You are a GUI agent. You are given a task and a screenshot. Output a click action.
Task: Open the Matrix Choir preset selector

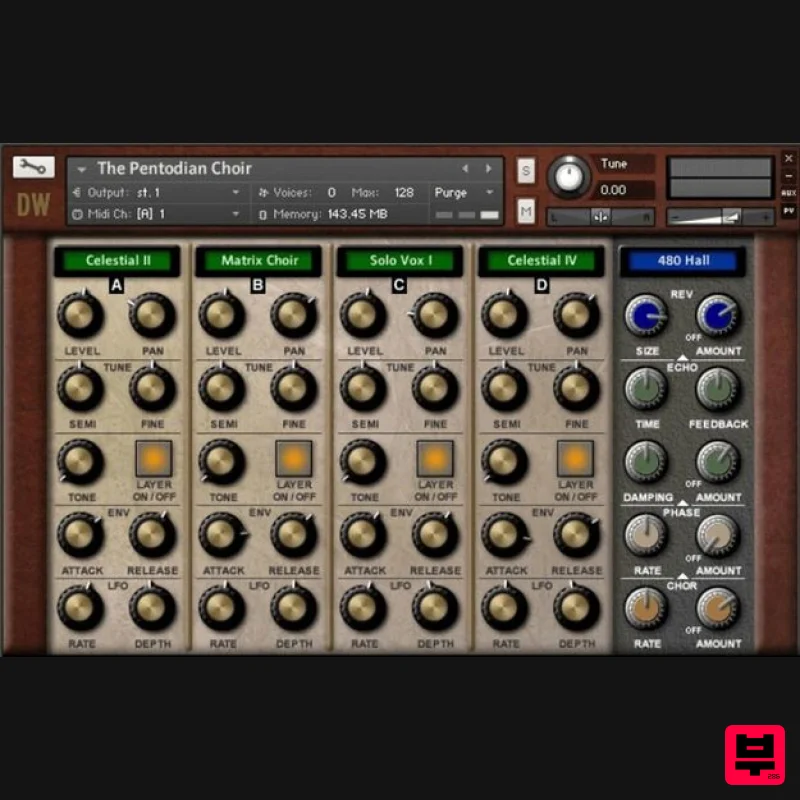259,260
